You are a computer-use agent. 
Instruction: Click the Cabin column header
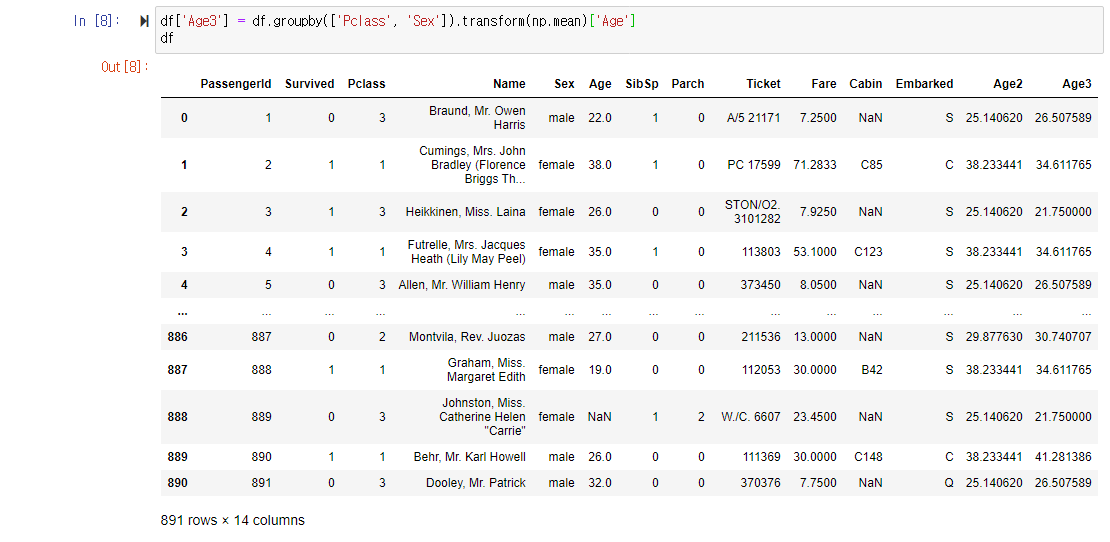866,83
